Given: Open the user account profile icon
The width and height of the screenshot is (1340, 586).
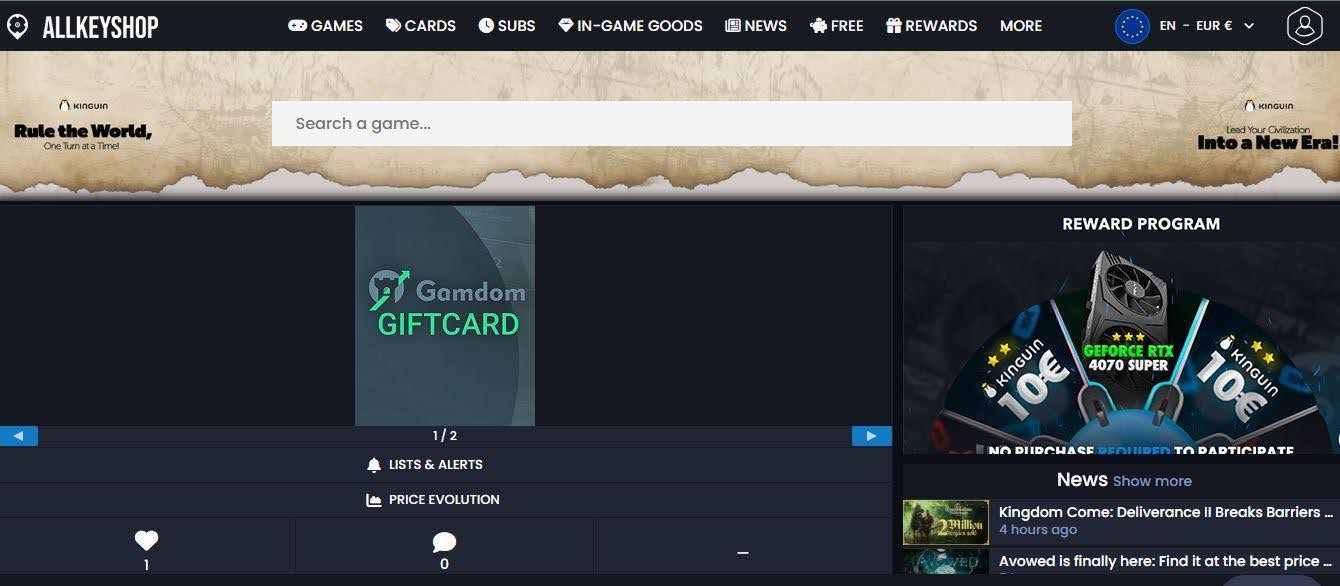Looking at the screenshot, I should [1304, 26].
